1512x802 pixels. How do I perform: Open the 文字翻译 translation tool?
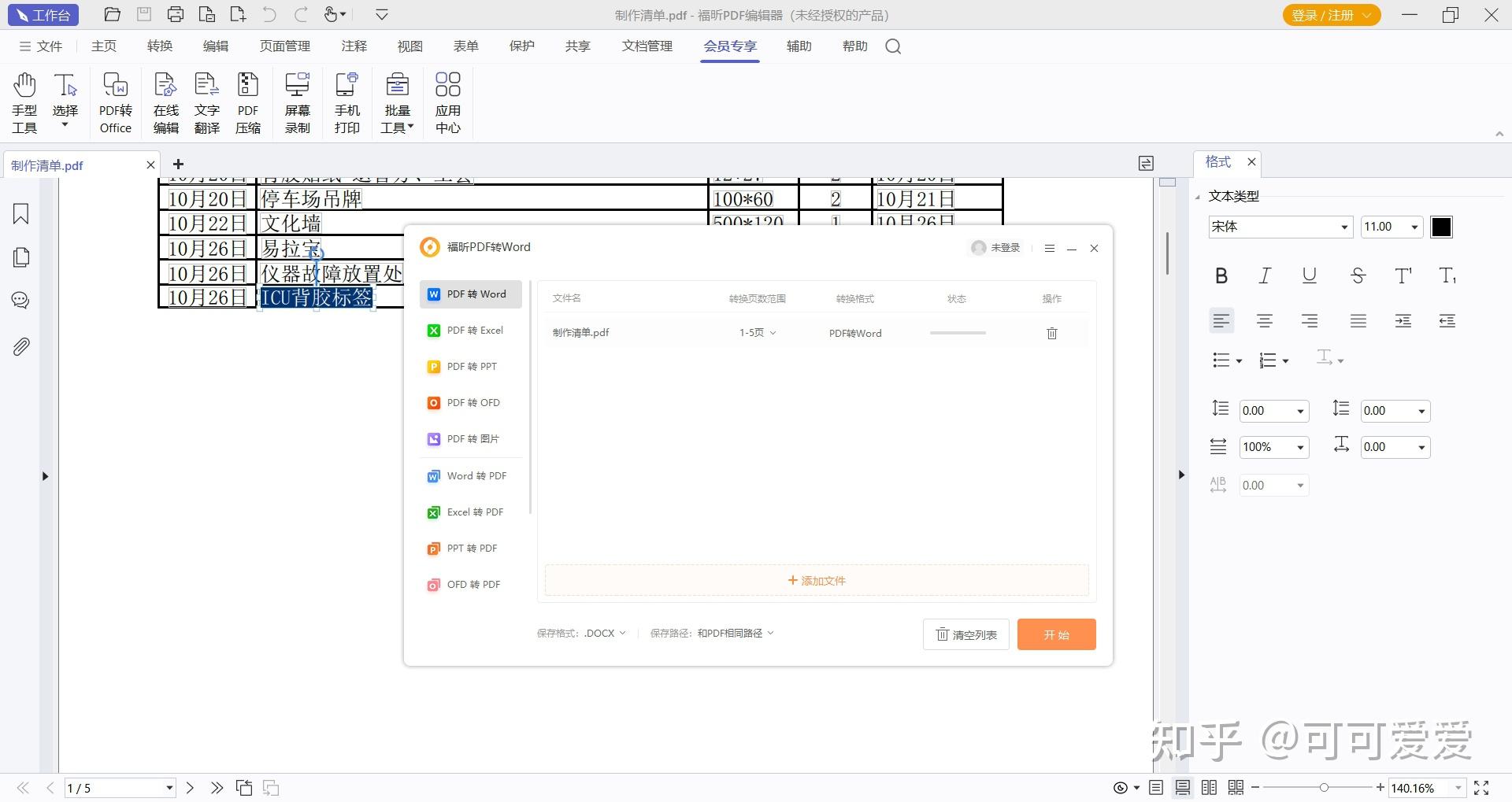click(x=206, y=103)
